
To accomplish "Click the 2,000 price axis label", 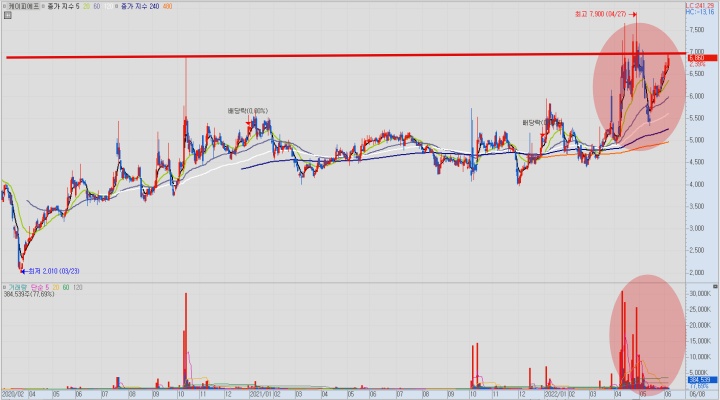I will [x=697, y=272].
